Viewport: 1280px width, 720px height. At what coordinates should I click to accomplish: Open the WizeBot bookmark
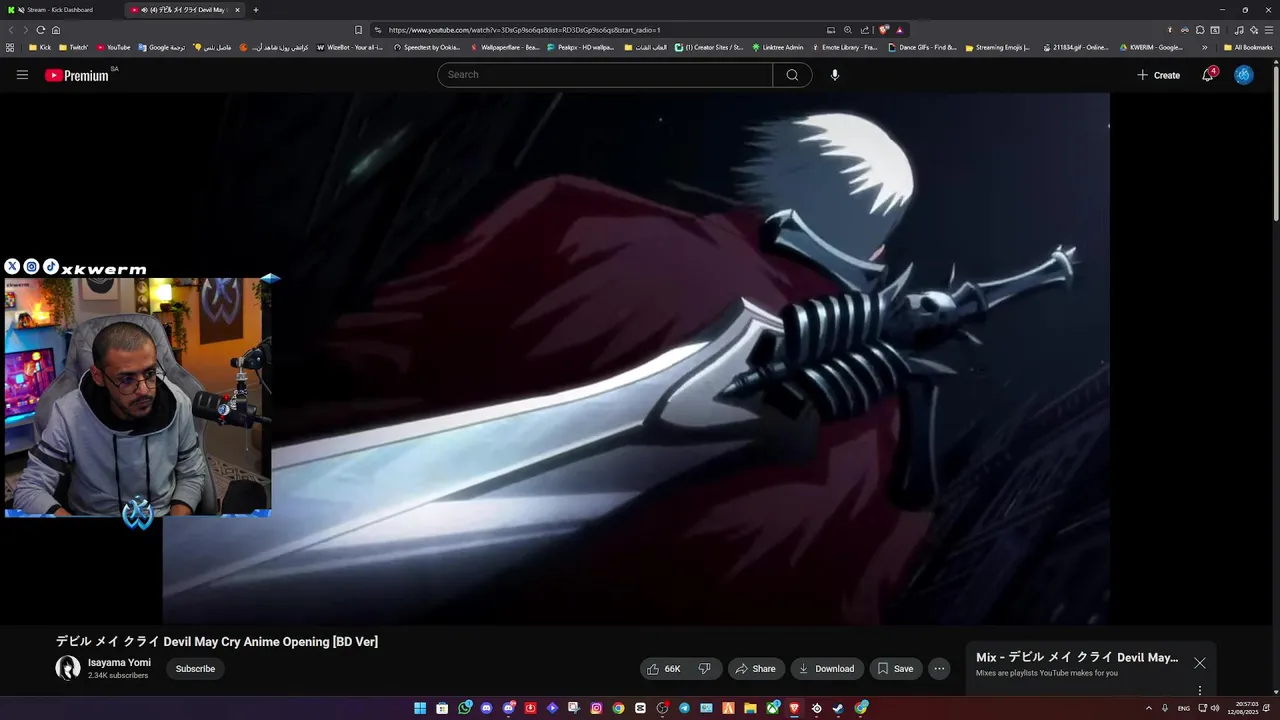[349, 47]
